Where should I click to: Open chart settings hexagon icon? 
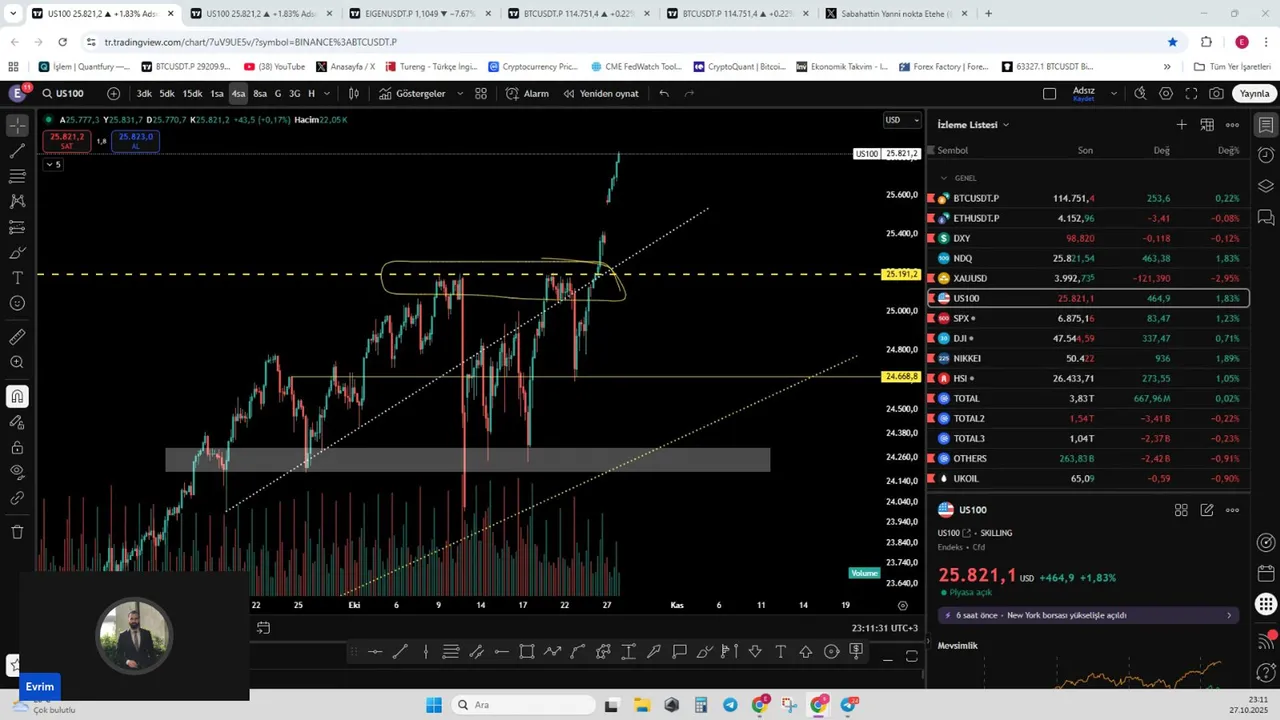[1166, 93]
